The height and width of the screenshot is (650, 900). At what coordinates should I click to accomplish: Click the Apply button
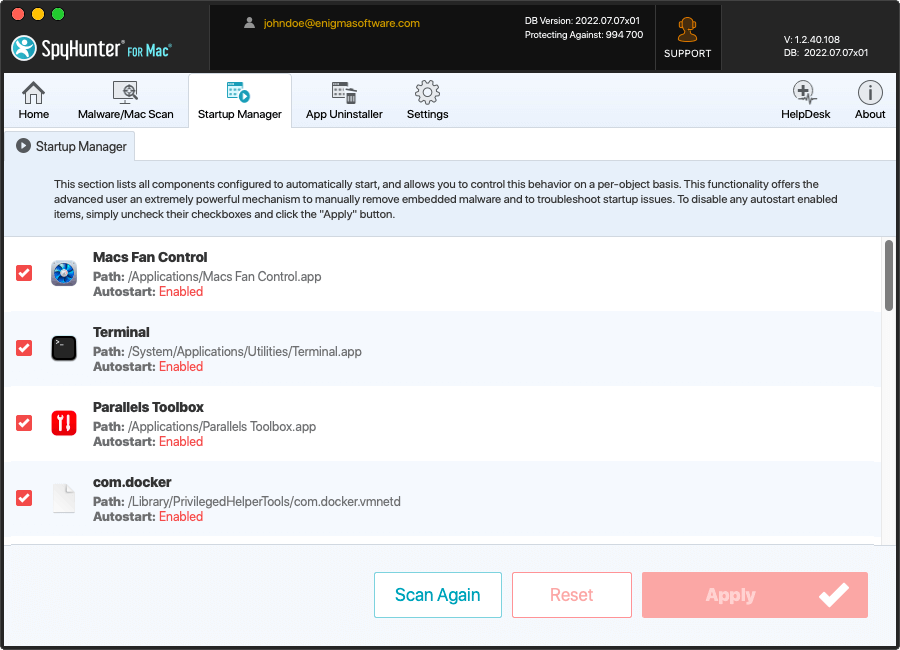coord(754,595)
